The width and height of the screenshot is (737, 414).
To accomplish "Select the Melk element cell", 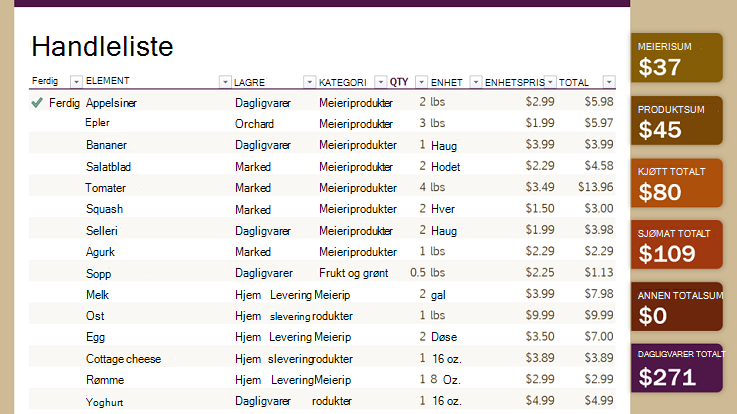I will 97,295.
